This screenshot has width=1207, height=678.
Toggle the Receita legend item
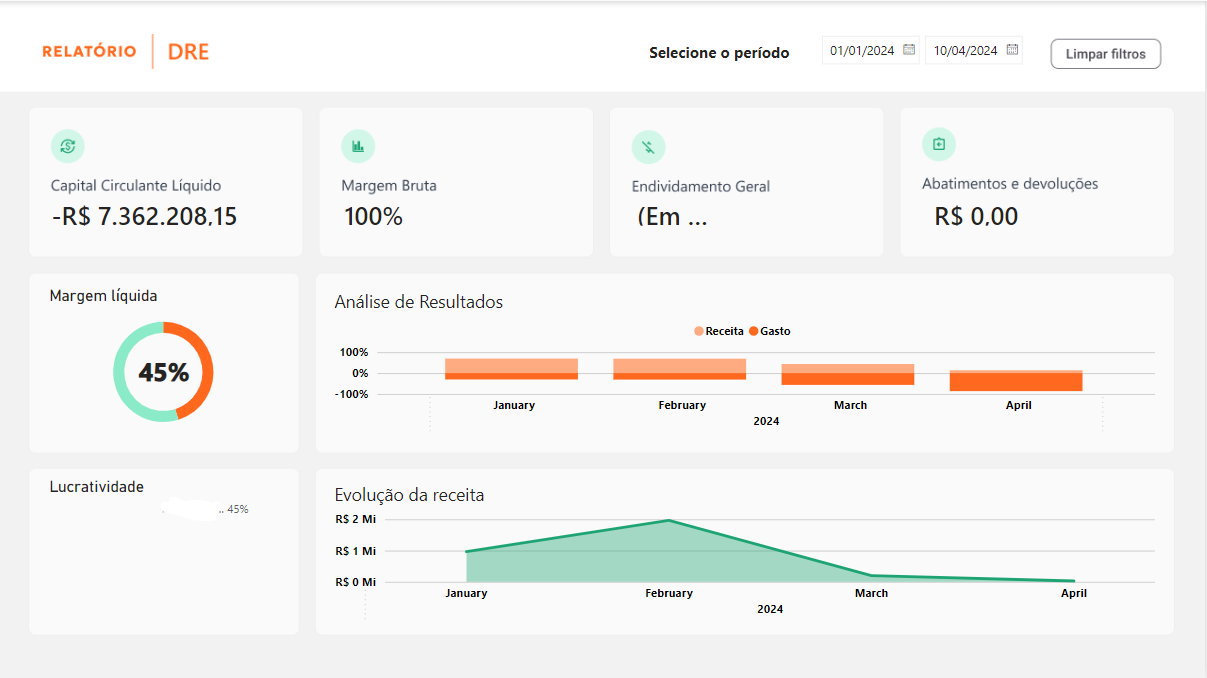718,331
